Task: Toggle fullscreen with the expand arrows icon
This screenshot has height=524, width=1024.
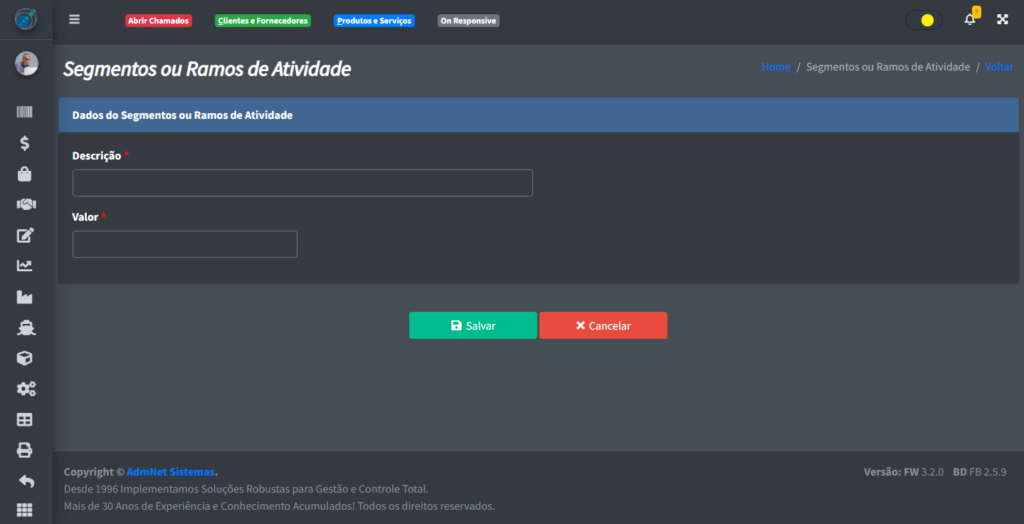Action: (1002, 20)
